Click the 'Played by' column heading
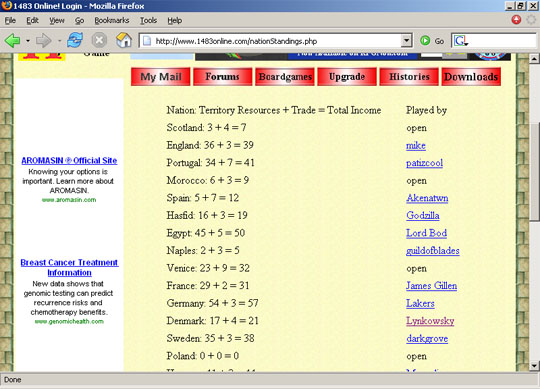The width and height of the screenshot is (540, 389). [426, 110]
